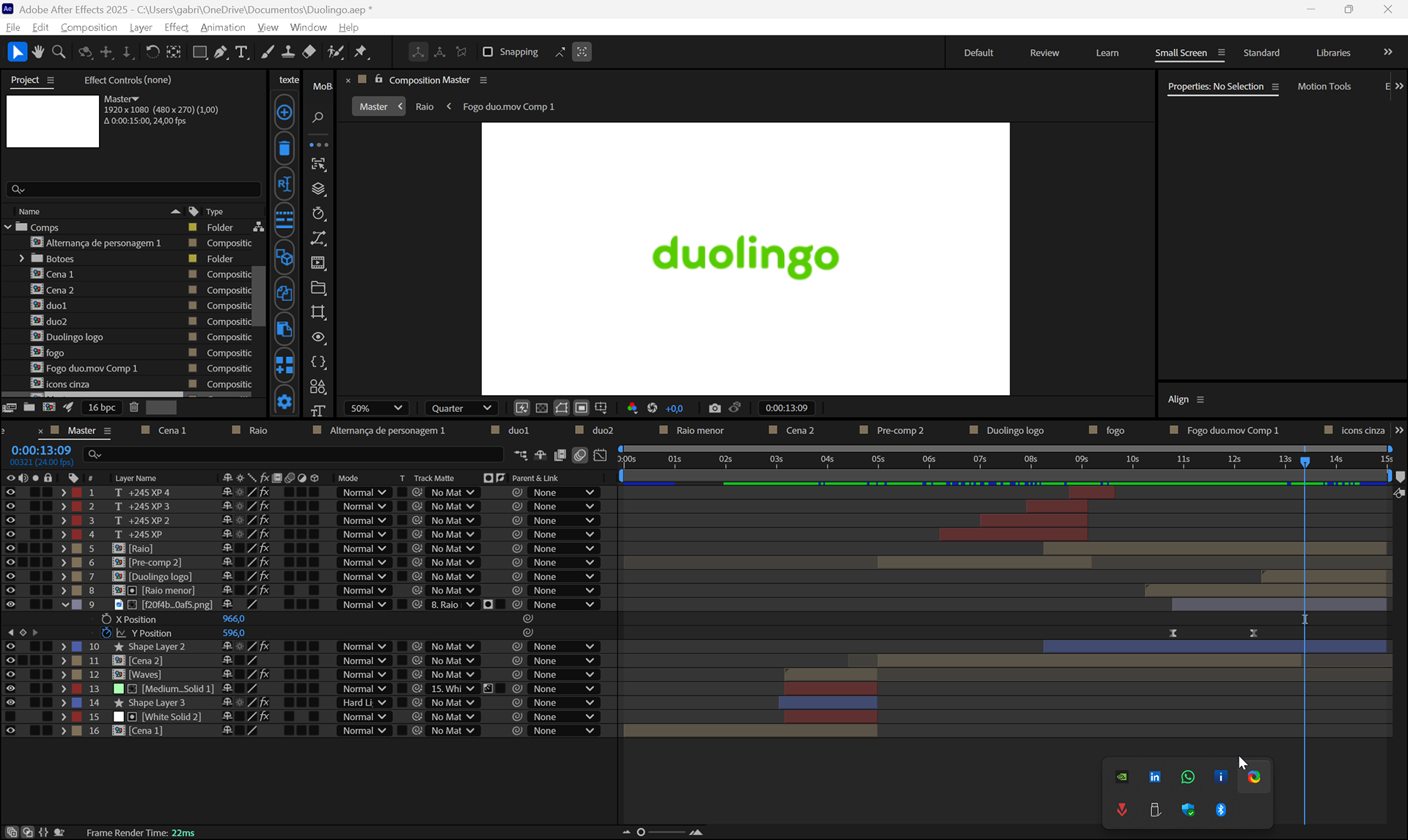This screenshot has height=840, width=1408.
Task: Select the Hand tool
Action: 38,52
